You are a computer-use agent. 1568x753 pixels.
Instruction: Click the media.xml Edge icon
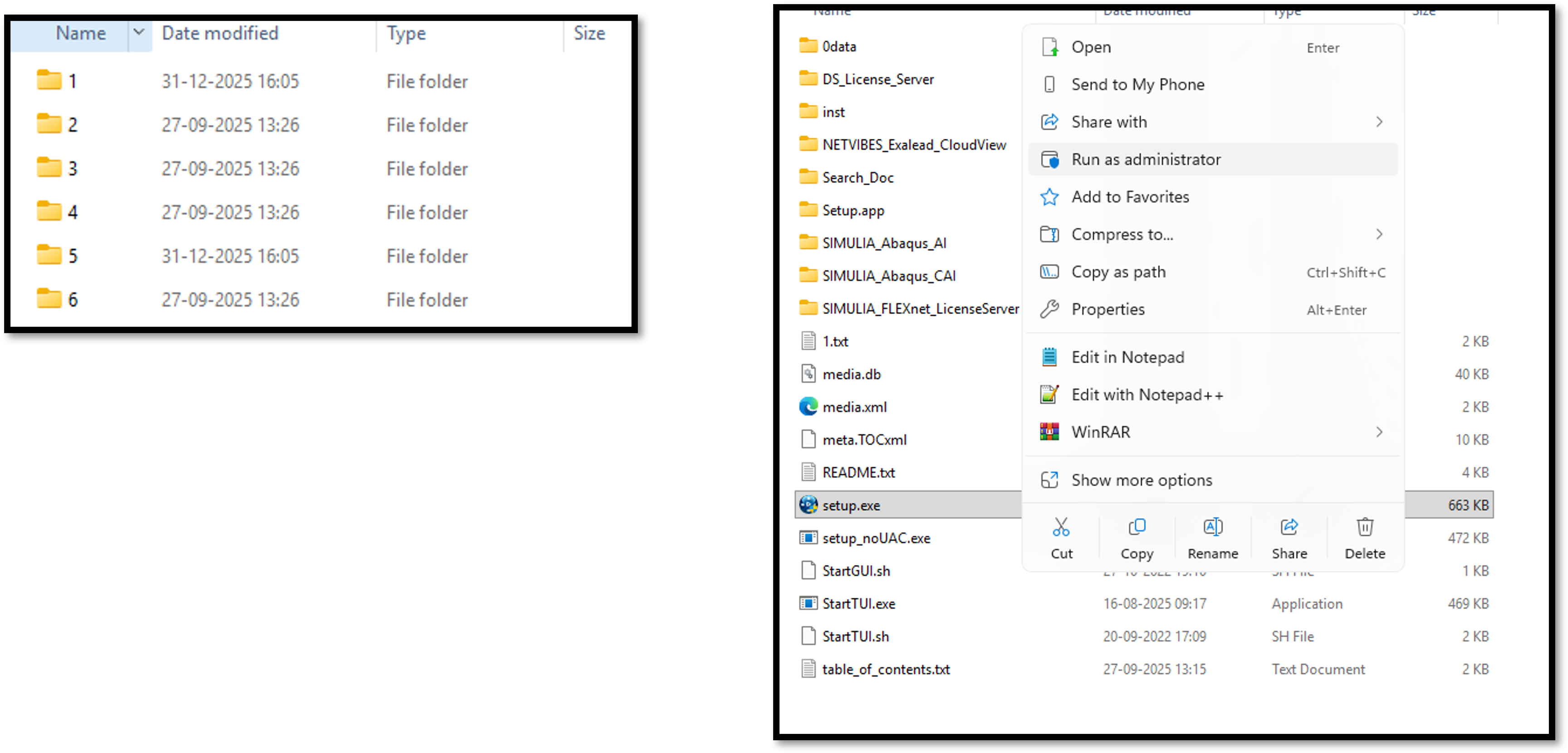(x=808, y=407)
